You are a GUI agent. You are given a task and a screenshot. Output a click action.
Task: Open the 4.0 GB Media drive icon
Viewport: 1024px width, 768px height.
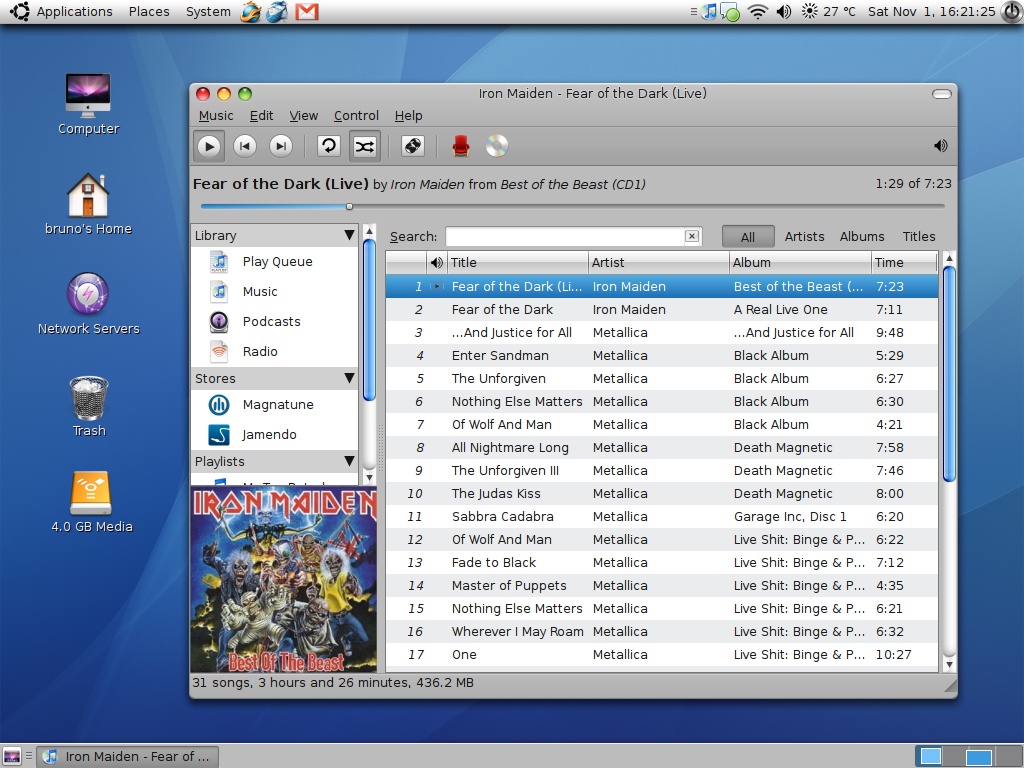[91, 502]
